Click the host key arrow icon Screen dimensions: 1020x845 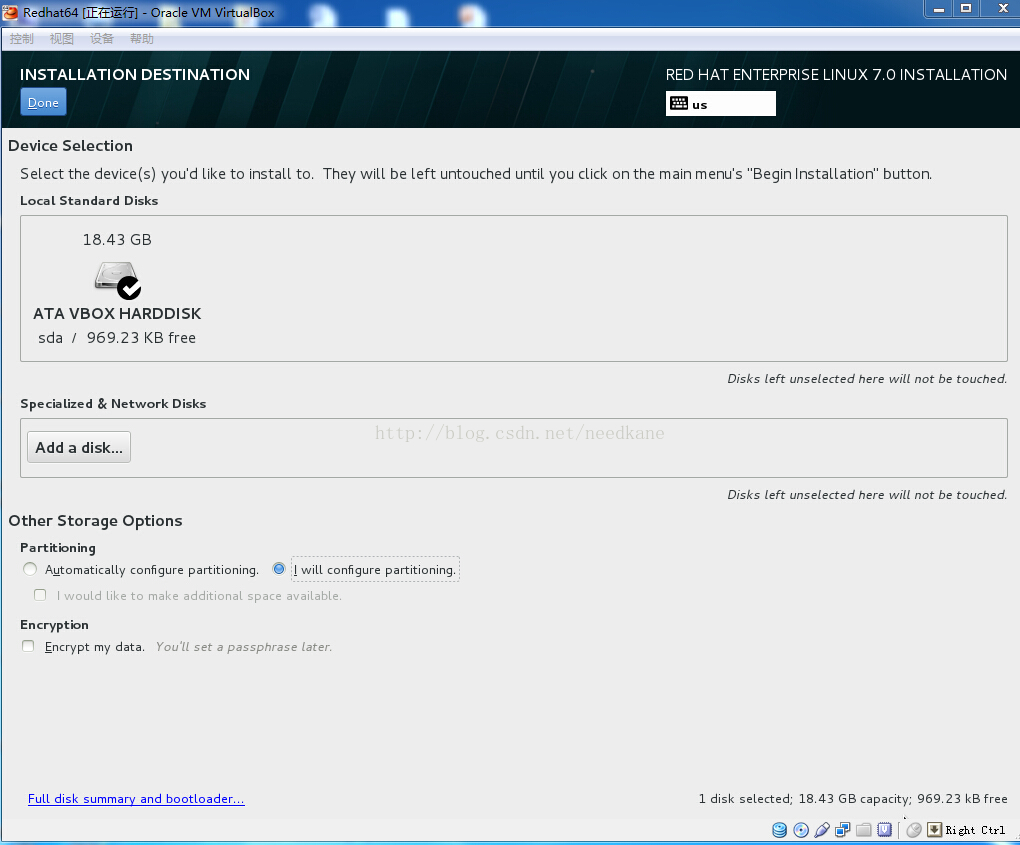(934, 829)
